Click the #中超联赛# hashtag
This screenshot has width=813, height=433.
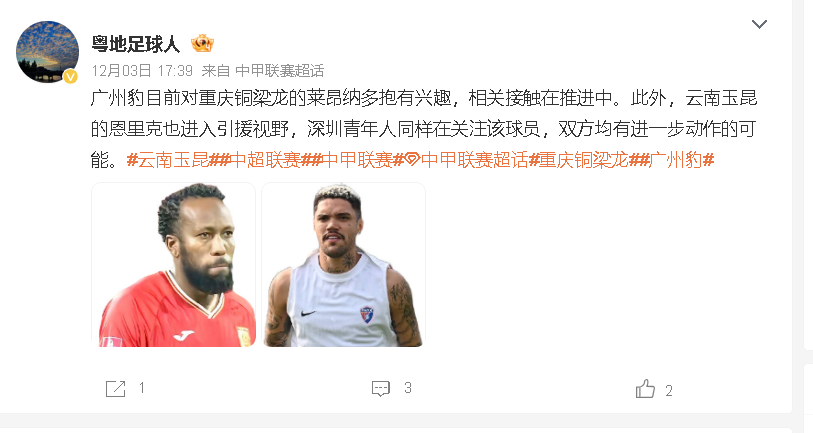pyautogui.click(x=265, y=160)
